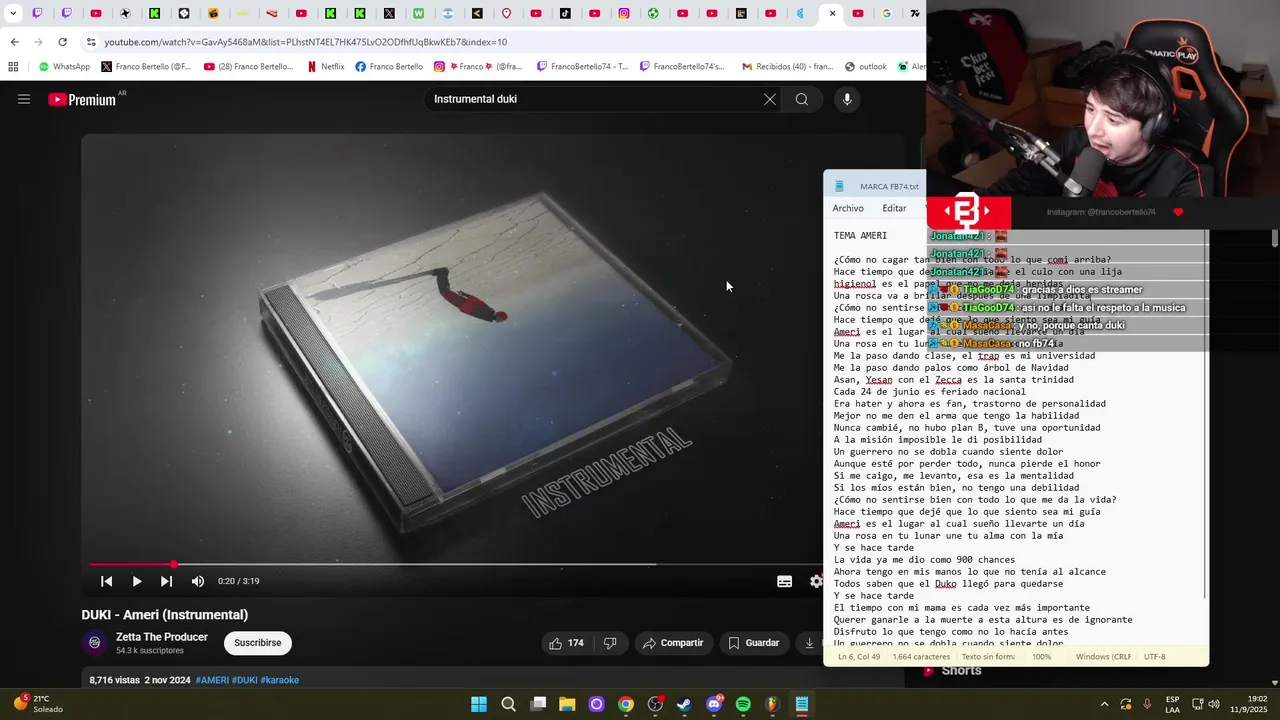Switch to the Google browser tab
1280x720 pixels.
886,14
